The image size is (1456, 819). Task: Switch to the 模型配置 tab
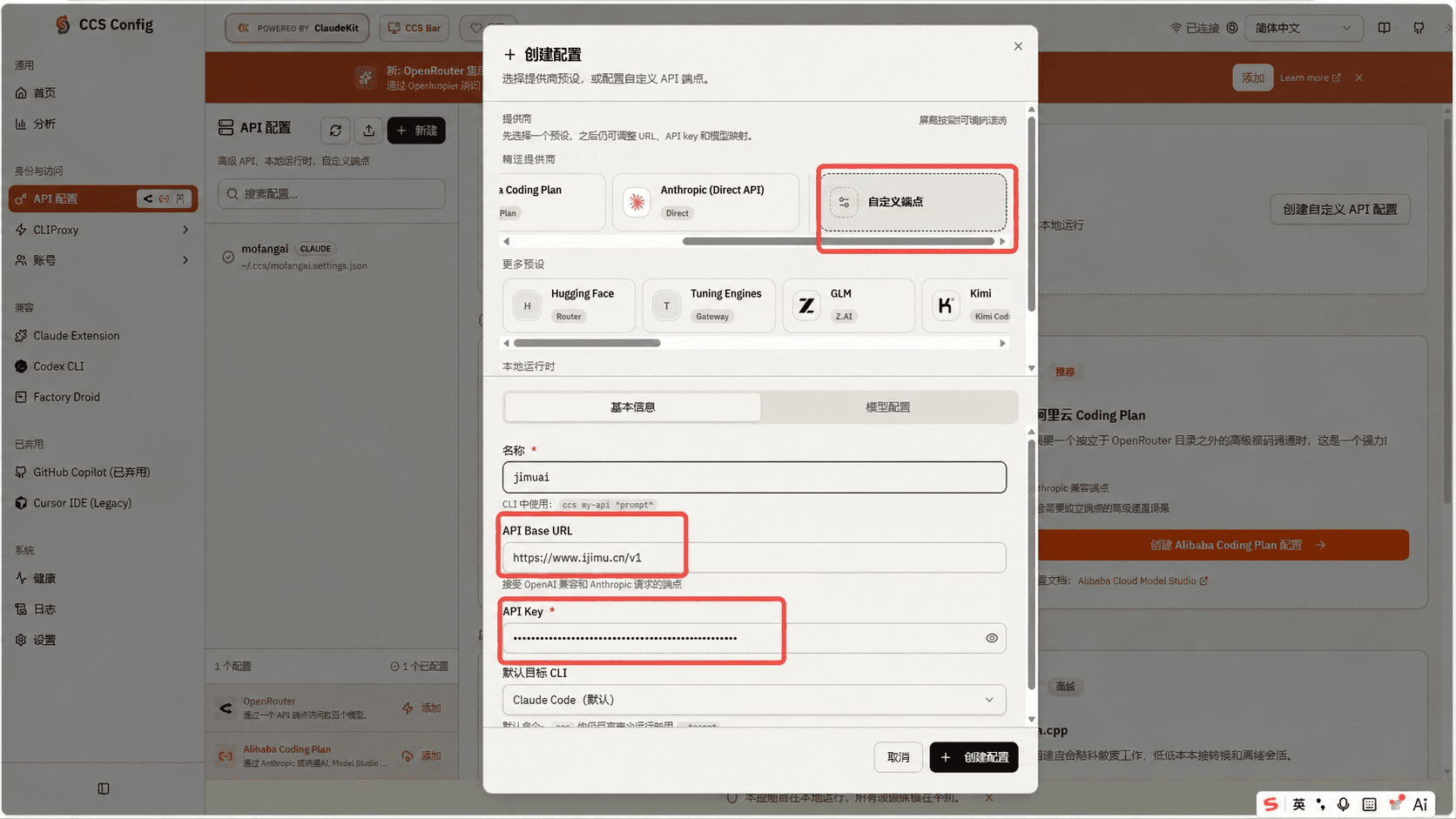point(888,407)
